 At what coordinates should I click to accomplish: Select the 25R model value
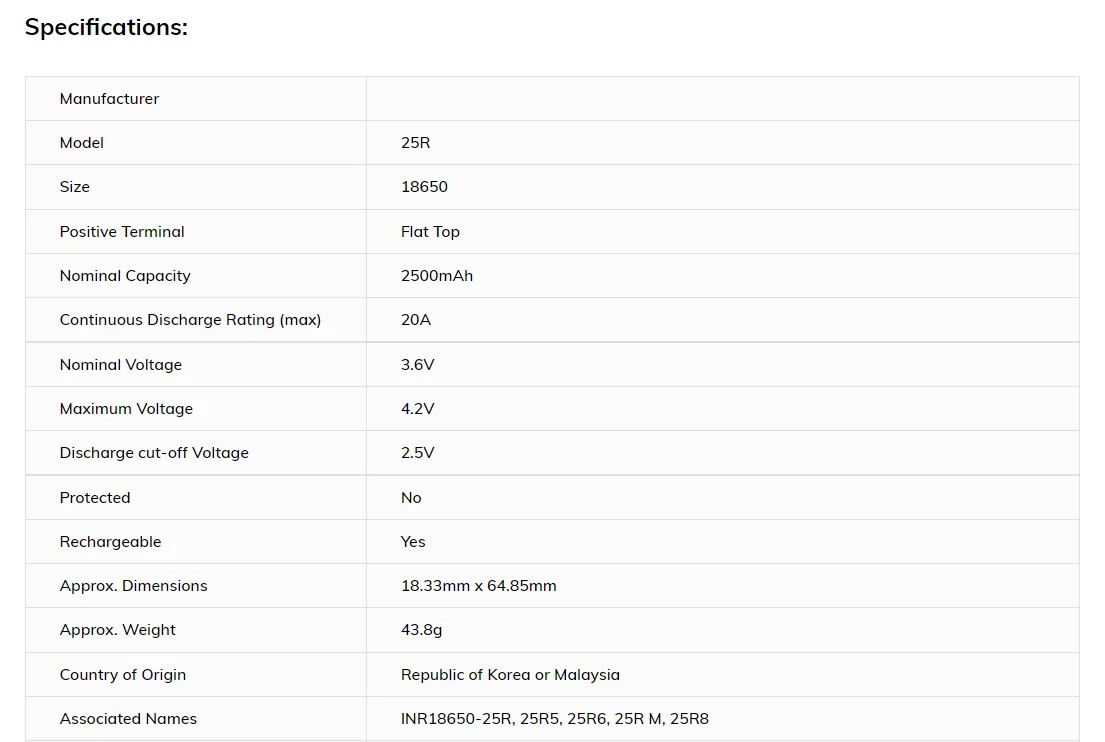tap(415, 143)
